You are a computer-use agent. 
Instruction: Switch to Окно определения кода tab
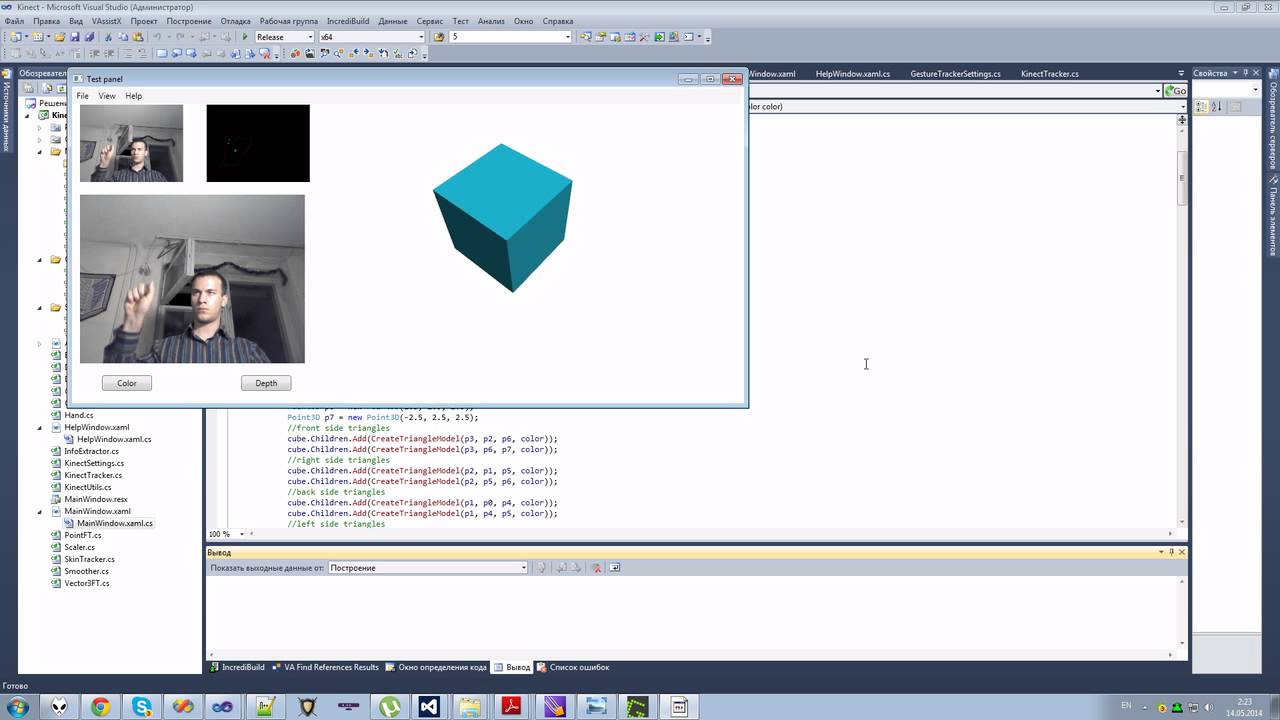[x=436, y=667]
